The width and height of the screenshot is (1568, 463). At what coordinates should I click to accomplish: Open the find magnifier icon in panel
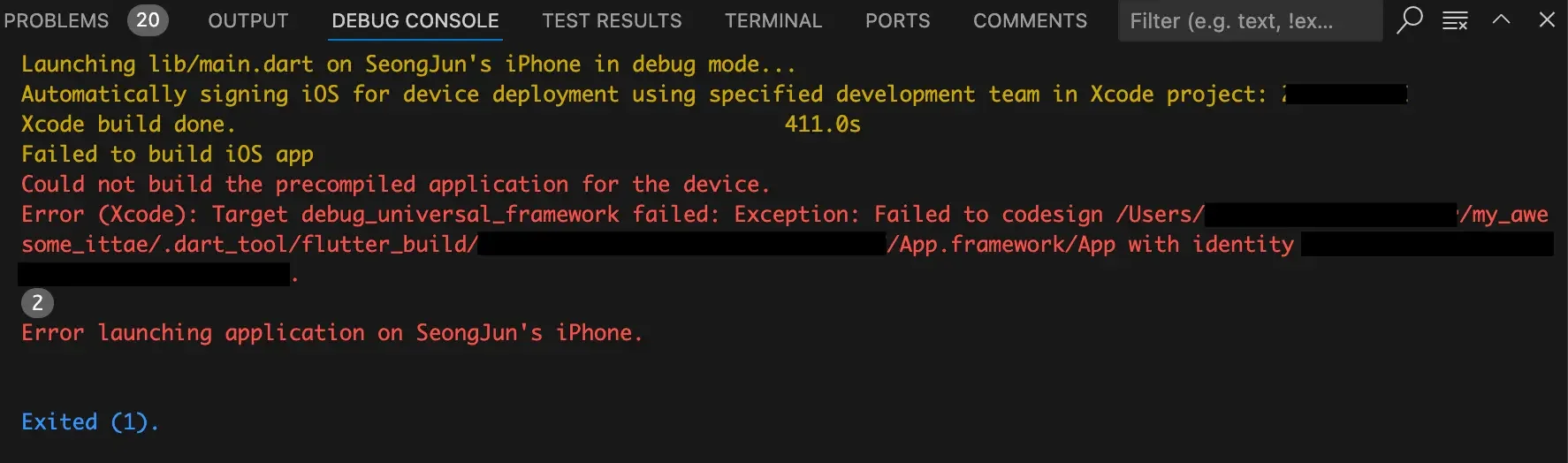1410,19
